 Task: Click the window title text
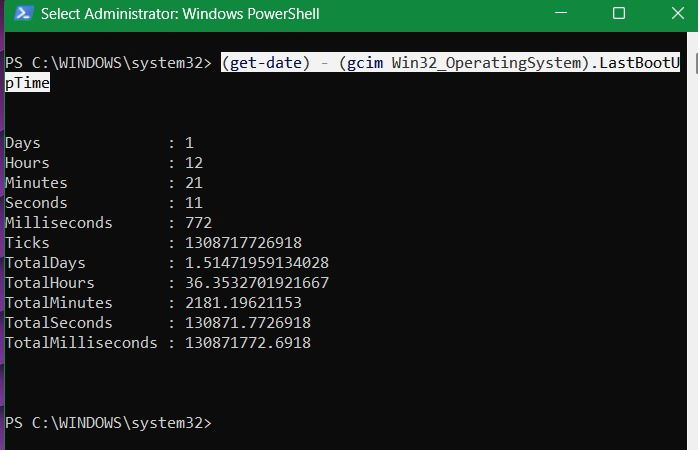[x=180, y=14]
